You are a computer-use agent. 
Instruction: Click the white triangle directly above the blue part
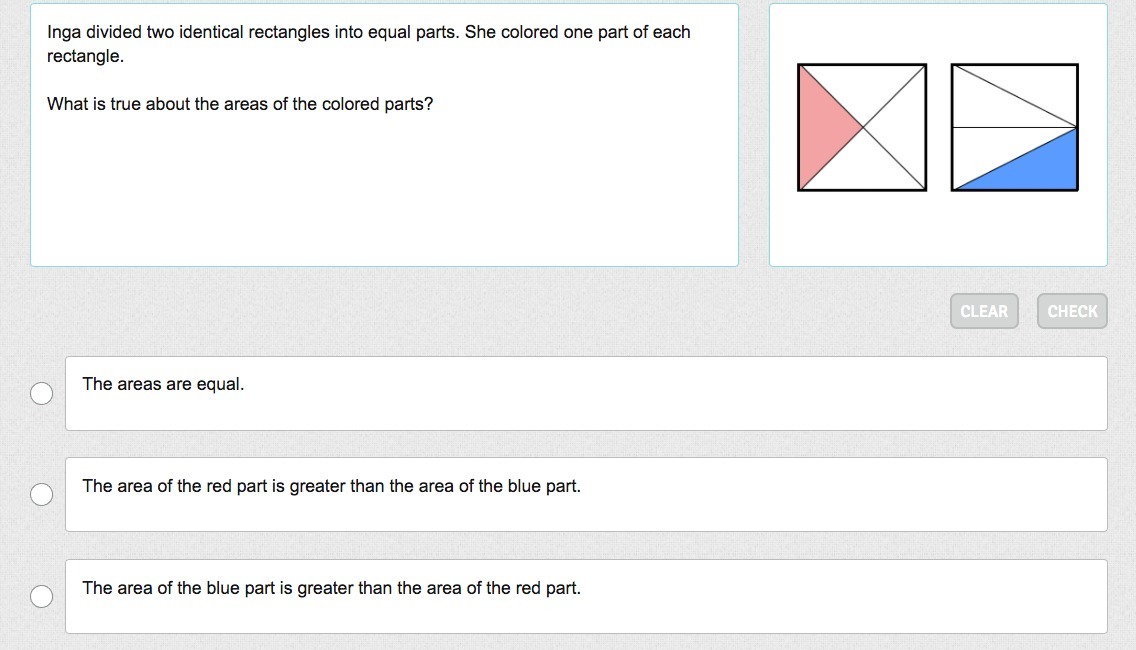click(993, 148)
